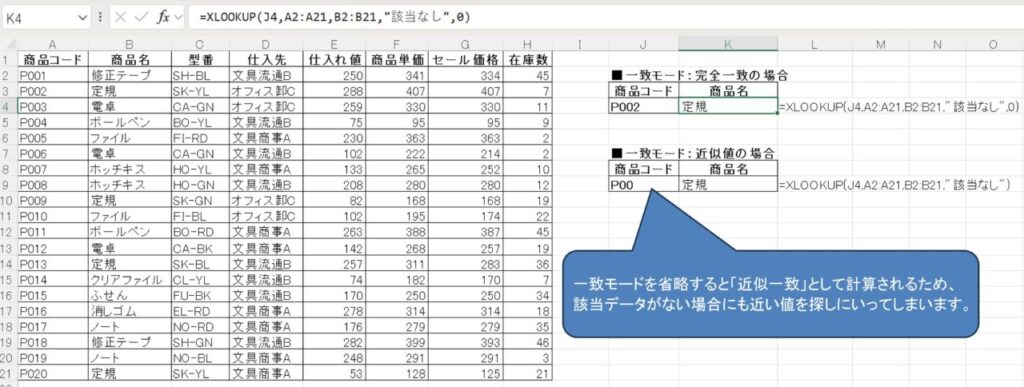Select model number cell NO-BL
The width and height of the screenshot is (1024, 387).
pyautogui.click(x=200, y=358)
